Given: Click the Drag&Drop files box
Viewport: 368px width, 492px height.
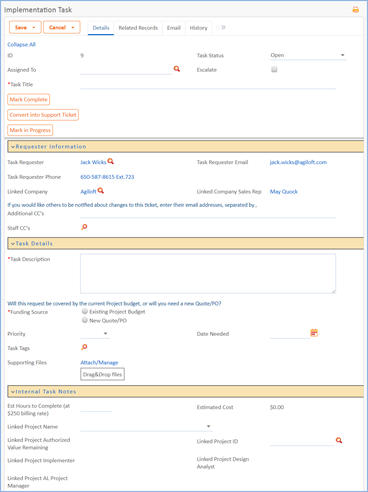Looking at the screenshot, I should click(102, 374).
